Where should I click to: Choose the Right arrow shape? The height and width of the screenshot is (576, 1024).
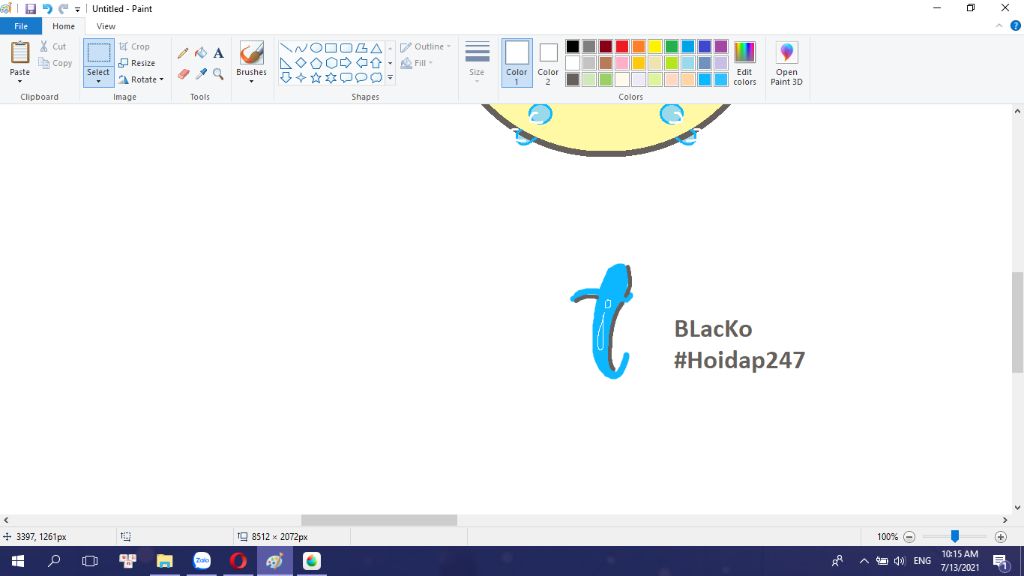tap(346, 63)
